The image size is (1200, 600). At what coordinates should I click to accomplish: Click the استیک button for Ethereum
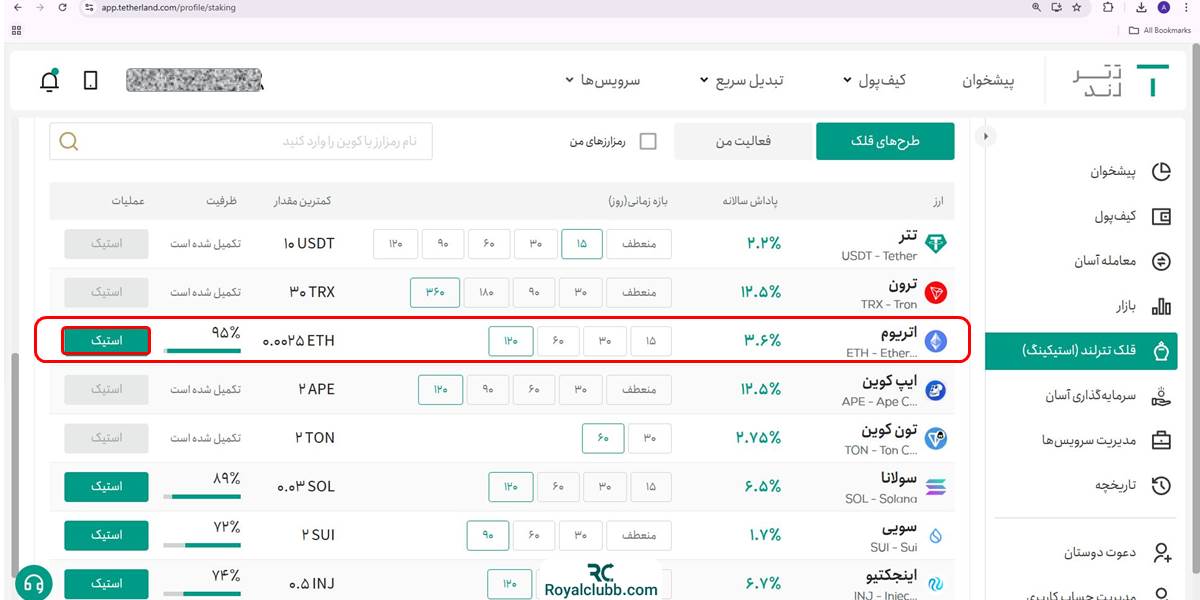point(106,341)
